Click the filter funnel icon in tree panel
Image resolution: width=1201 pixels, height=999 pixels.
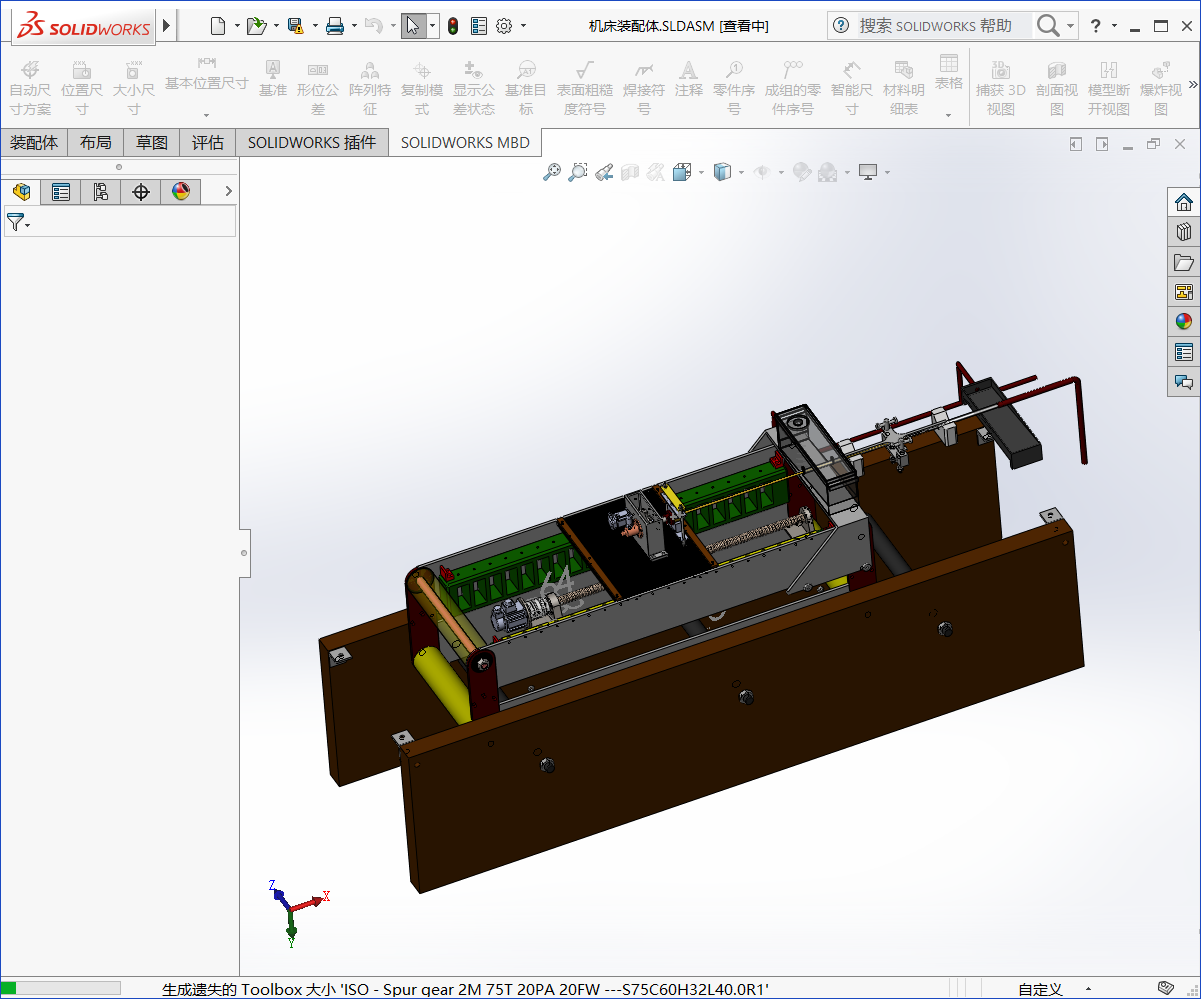tap(15, 222)
